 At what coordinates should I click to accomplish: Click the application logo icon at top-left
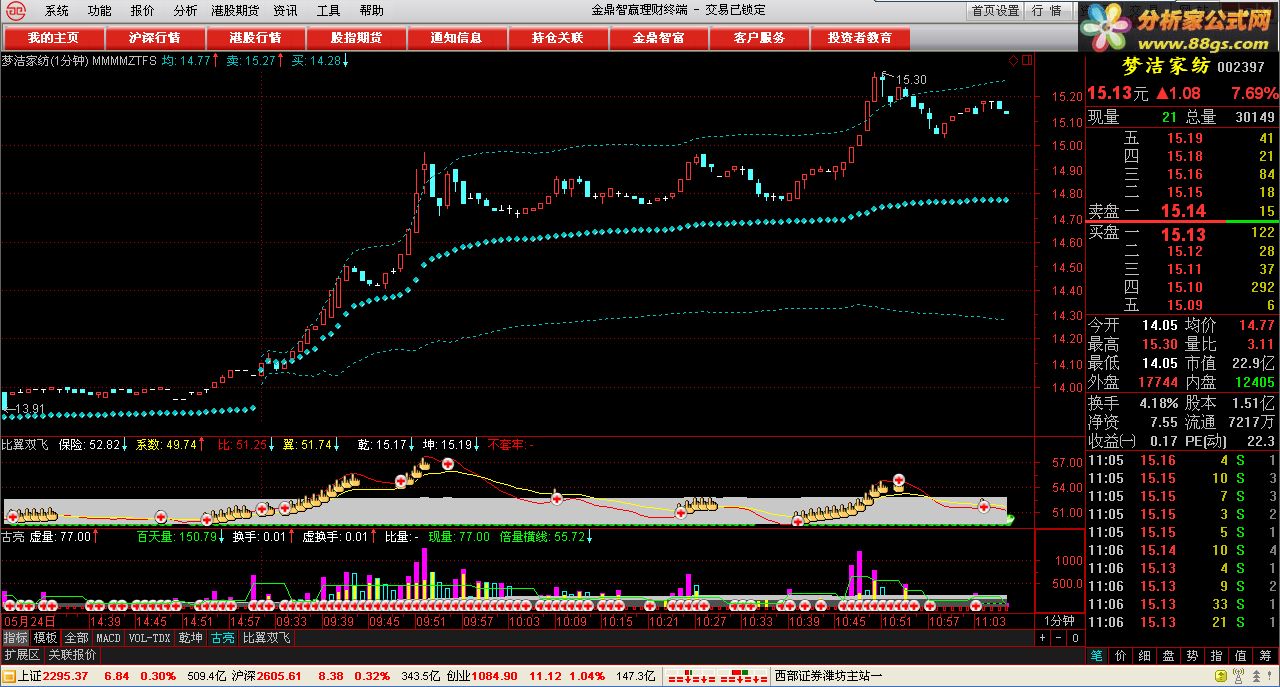tap(16, 11)
